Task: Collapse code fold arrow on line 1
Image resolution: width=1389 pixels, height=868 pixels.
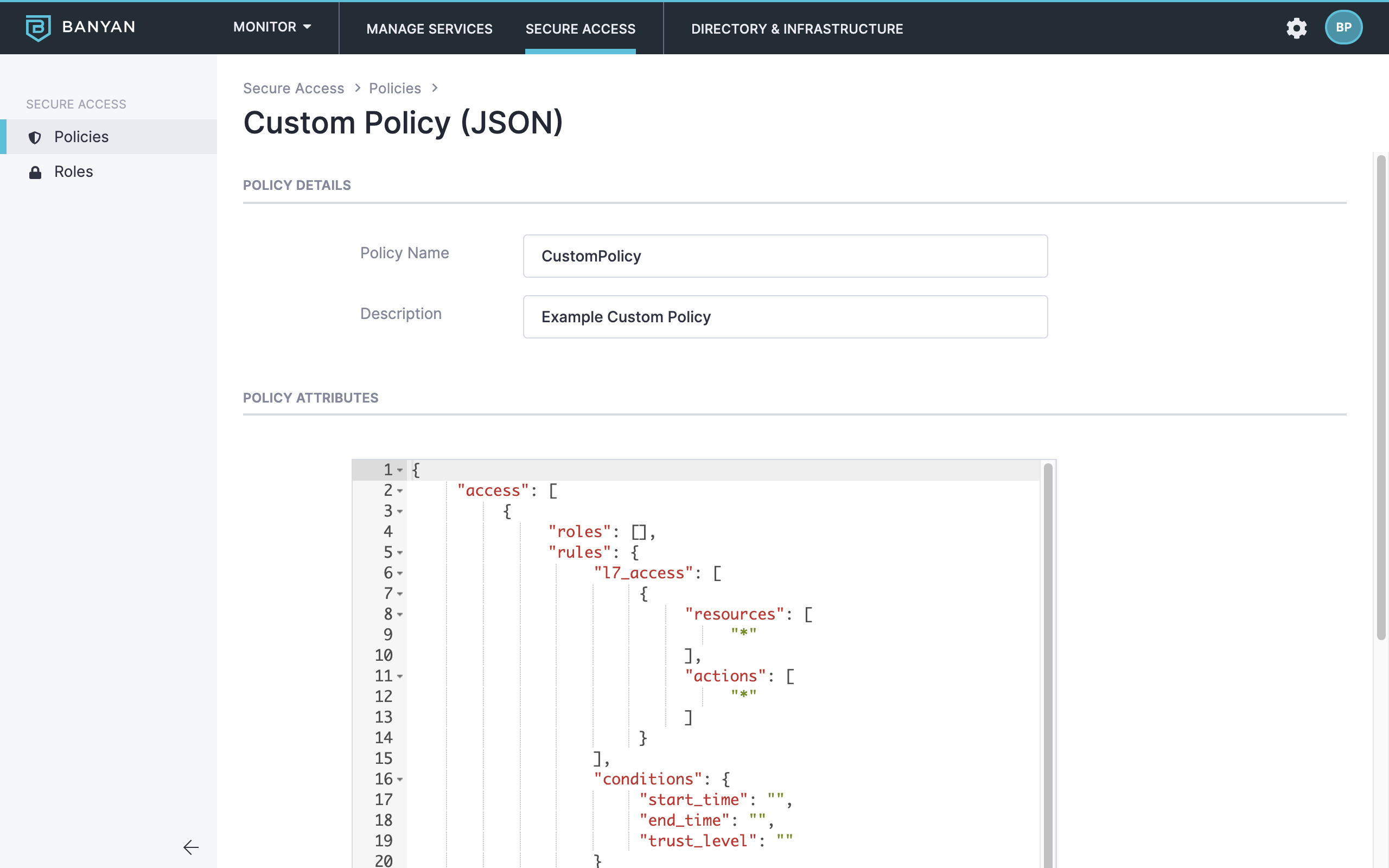Action: pyautogui.click(x=400, y=470)
